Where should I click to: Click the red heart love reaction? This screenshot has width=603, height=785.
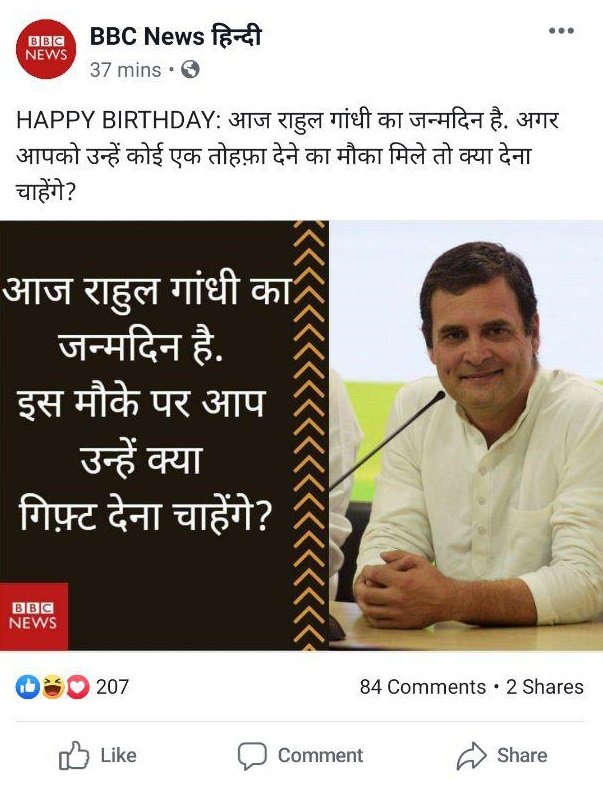(x=78, y=687)
